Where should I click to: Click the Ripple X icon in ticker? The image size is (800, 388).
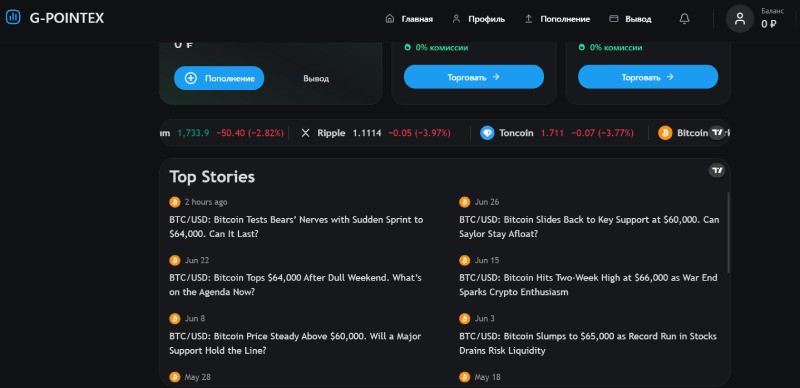coord(305,133)
